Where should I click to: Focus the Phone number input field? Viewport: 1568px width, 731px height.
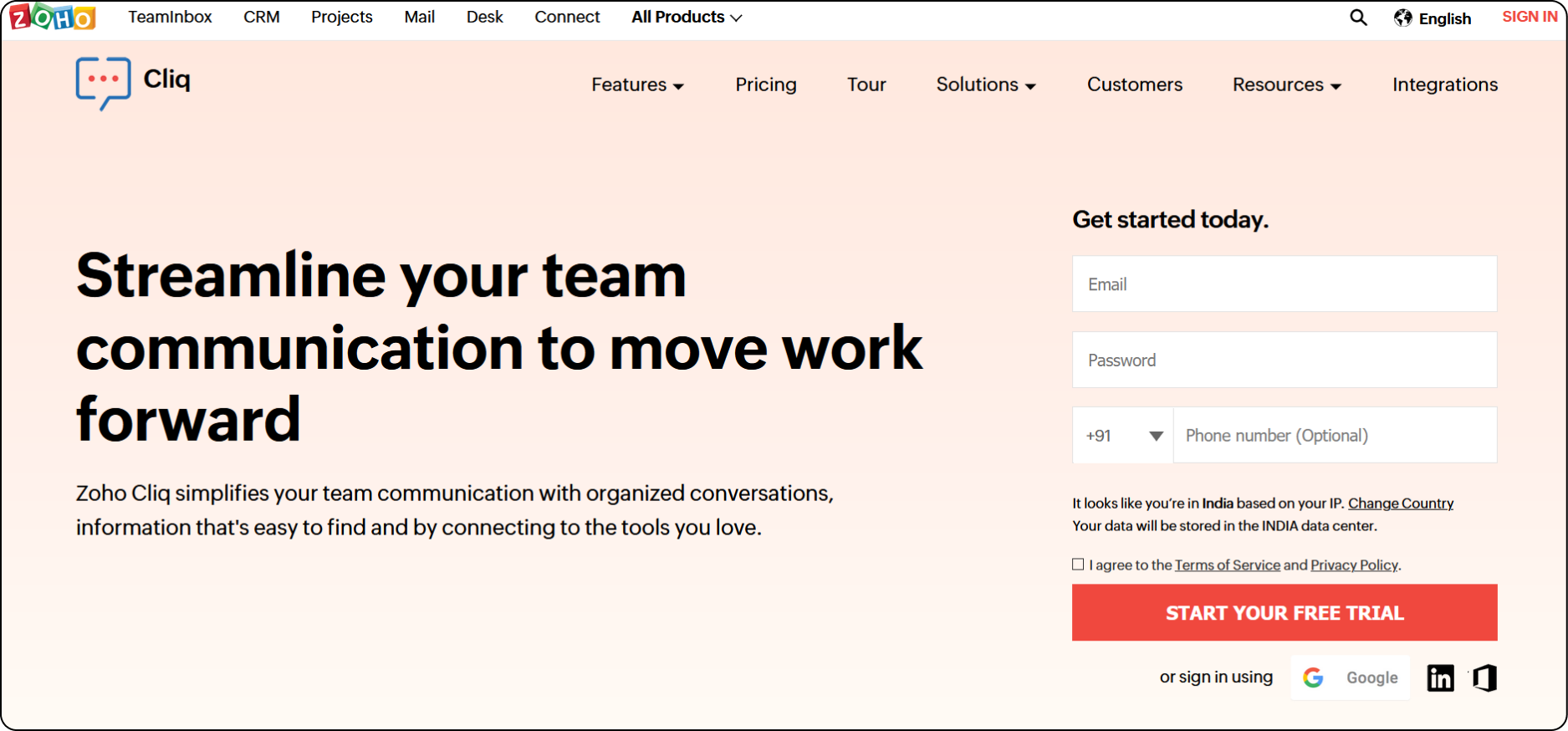(1336, 435)
